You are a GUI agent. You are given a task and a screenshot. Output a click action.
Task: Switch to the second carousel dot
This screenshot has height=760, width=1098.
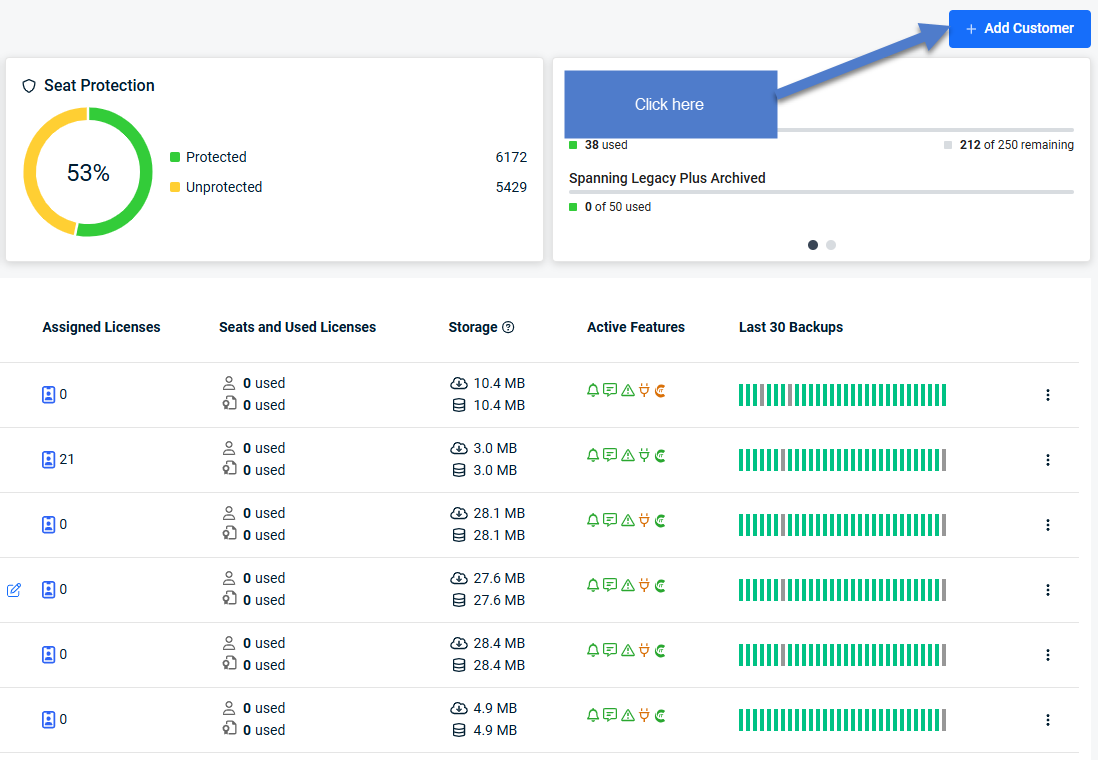(x=831, y=245)
